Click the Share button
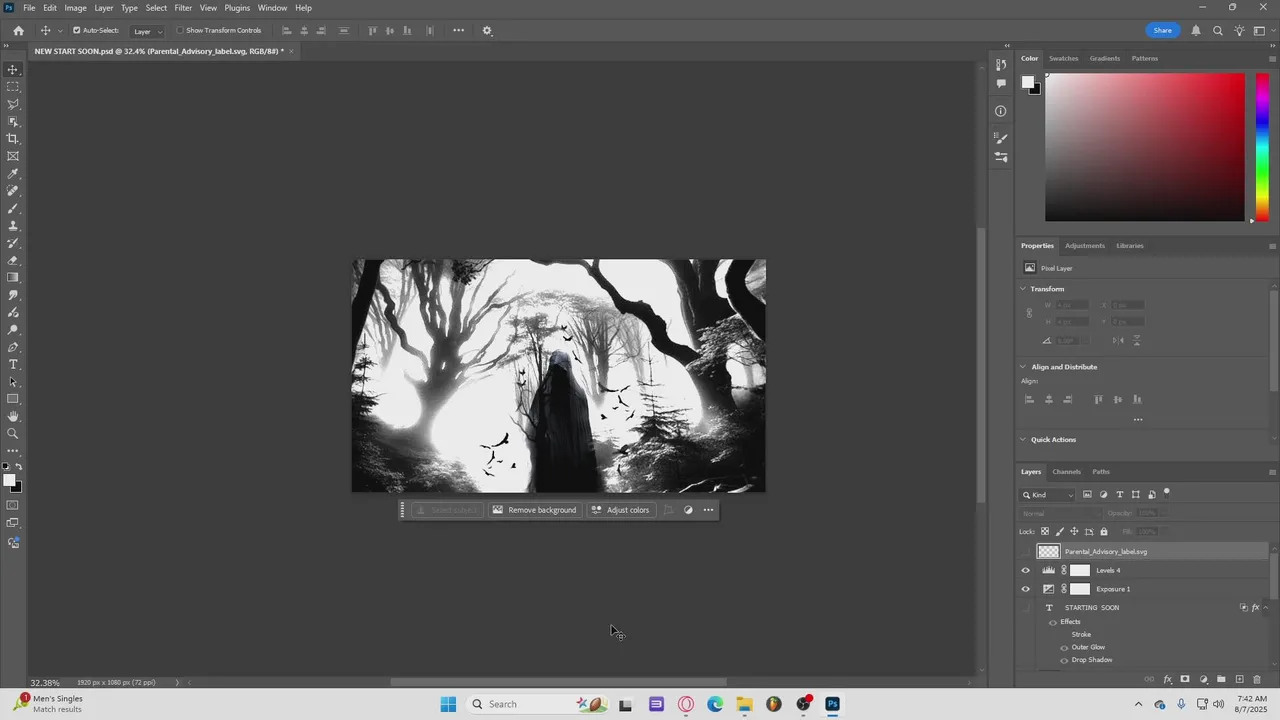Viewport: 1280px width, 720px height. click(x=1163, y=30)
